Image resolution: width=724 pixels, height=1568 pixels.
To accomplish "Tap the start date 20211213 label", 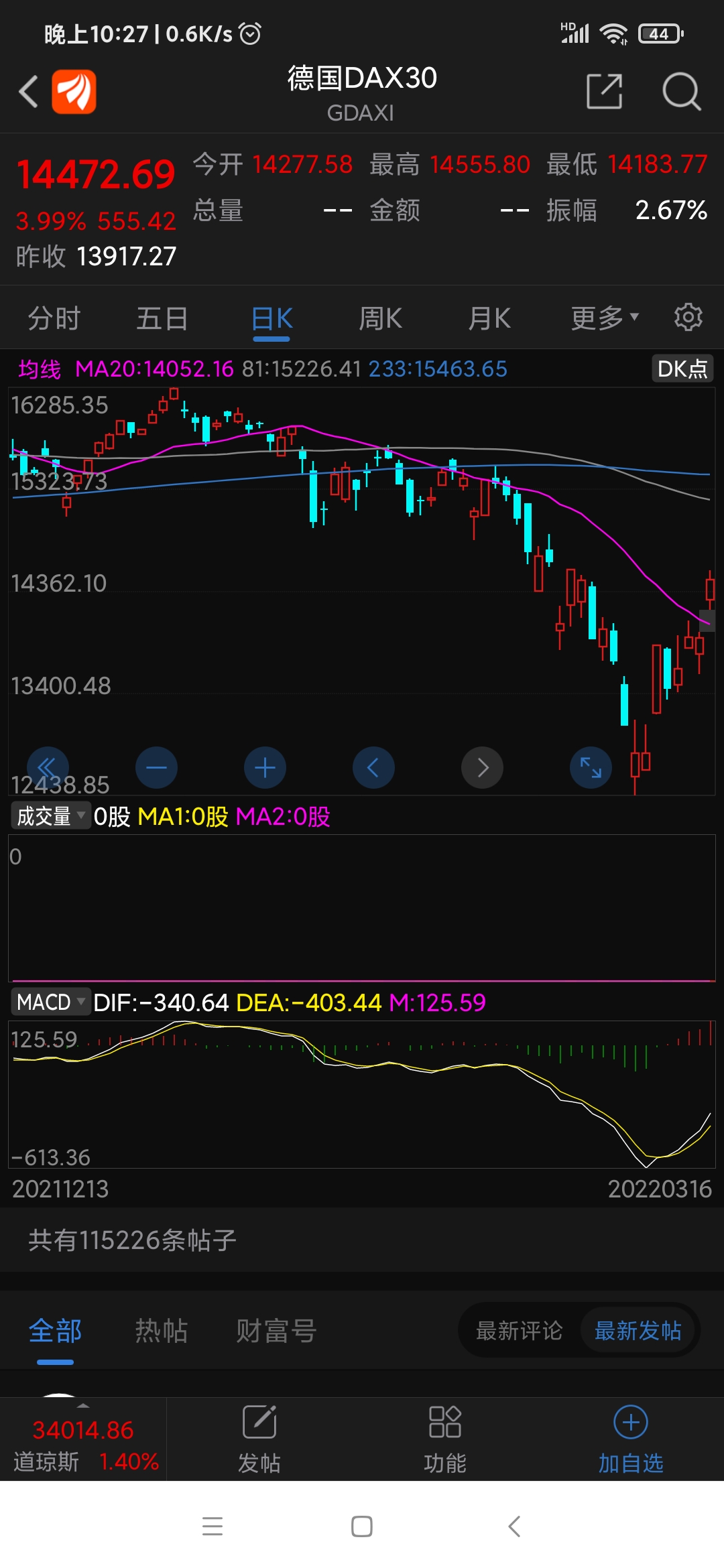I will (x=60, y=1189).
